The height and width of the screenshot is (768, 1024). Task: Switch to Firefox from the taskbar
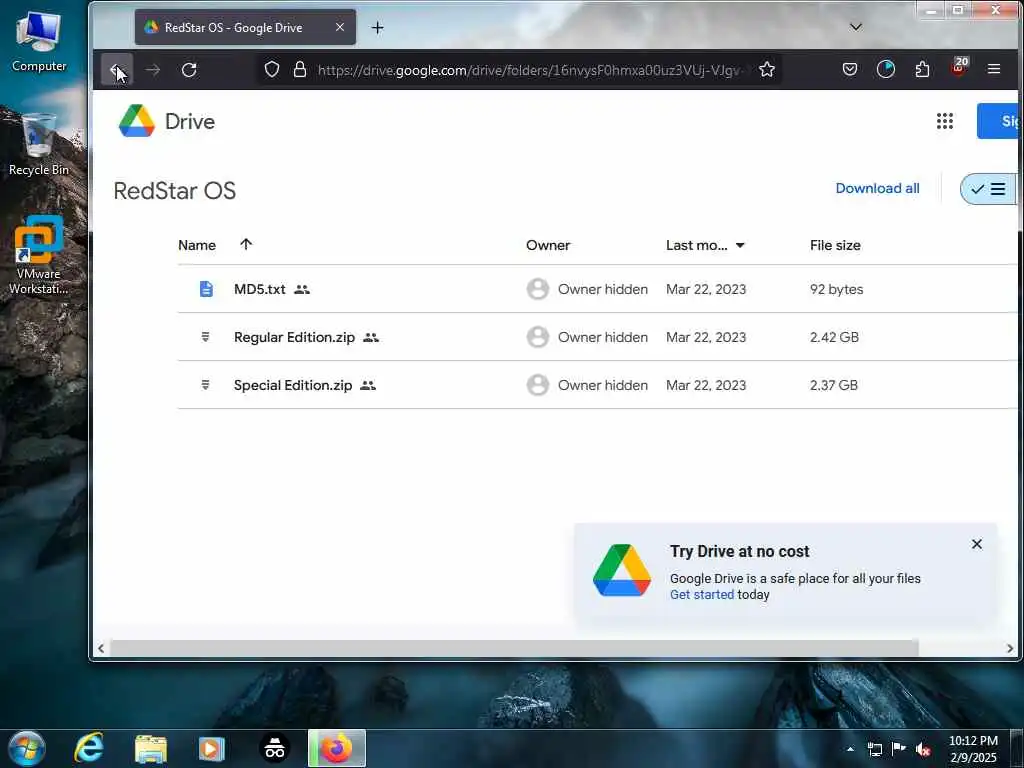(337, 748)
